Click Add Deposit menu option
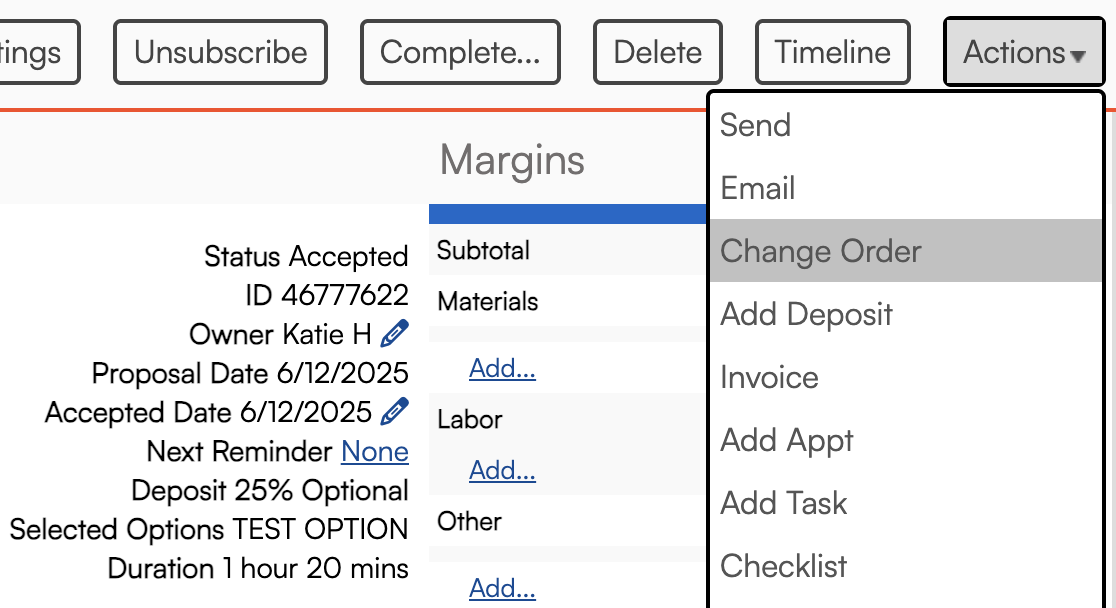 (806, 314)
